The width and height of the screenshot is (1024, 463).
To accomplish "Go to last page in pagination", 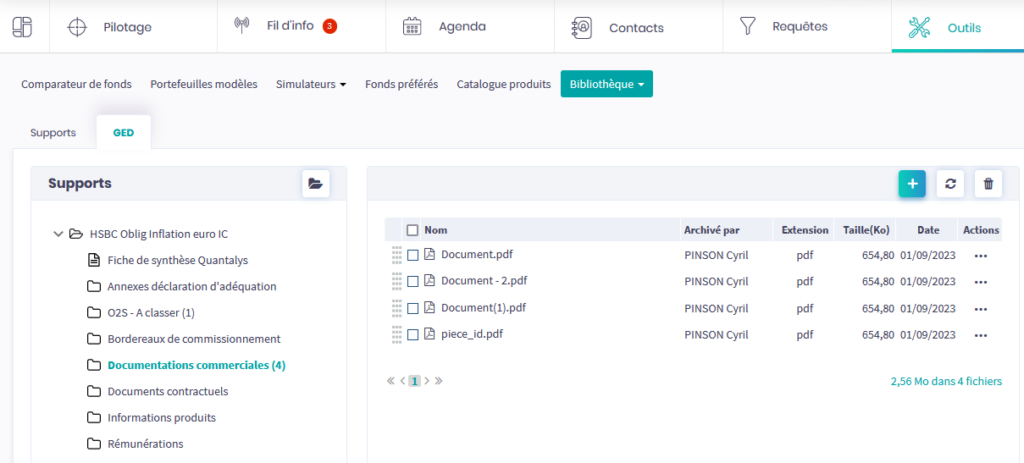I will pos(439,381).
